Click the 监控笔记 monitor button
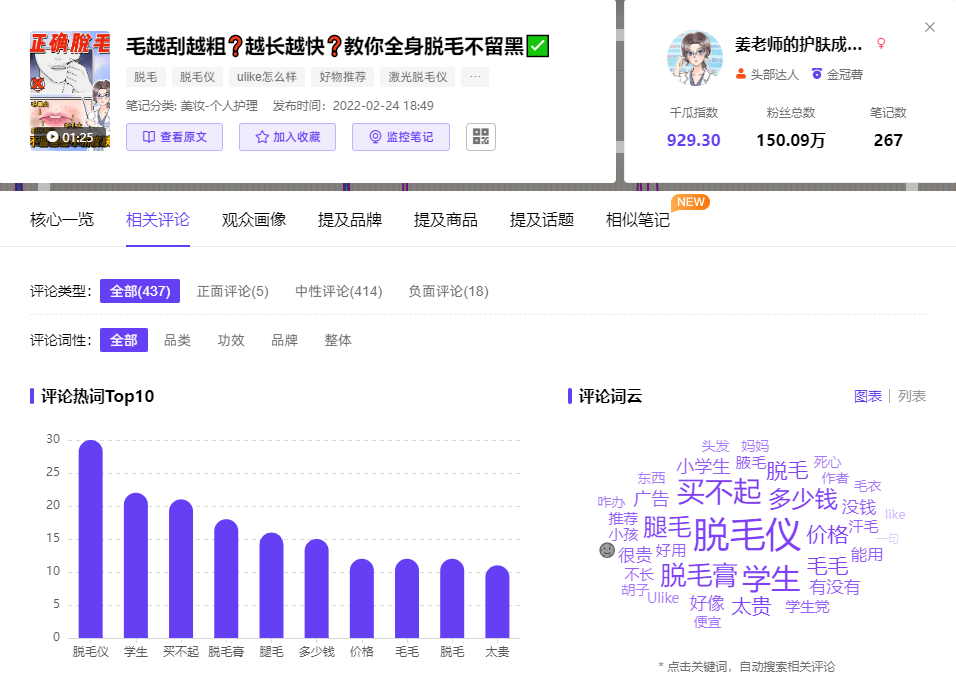Image resolution: width=956 pixels, height=683 pixels. (401, 137)
